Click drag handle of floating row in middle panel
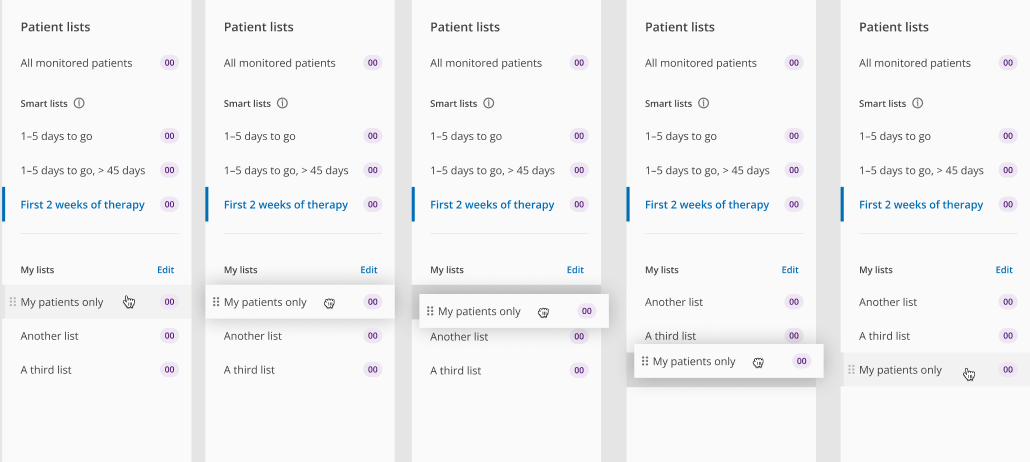The width and height of the screenshot is (1030, 462). pos(430,311)
